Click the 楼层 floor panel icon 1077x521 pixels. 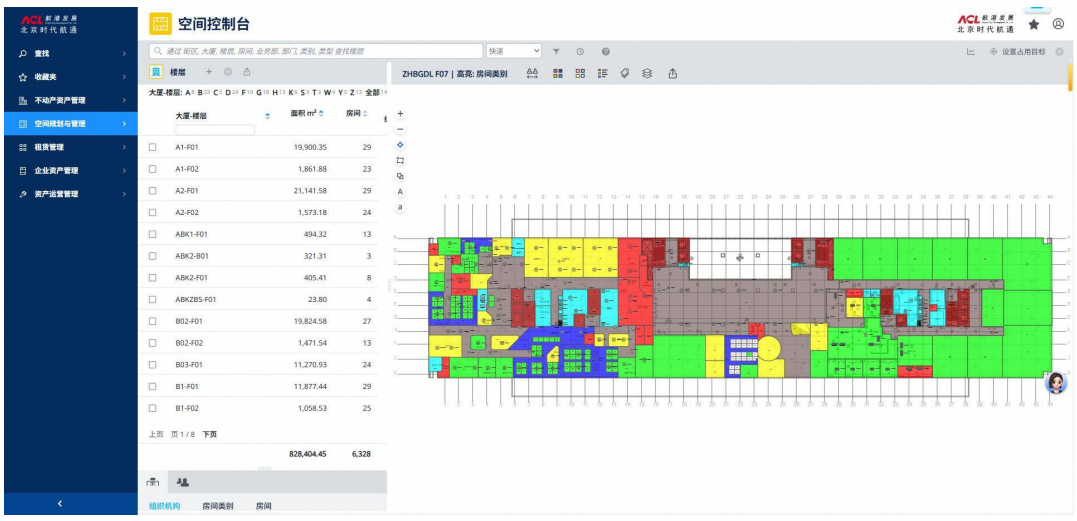(156, 71)
